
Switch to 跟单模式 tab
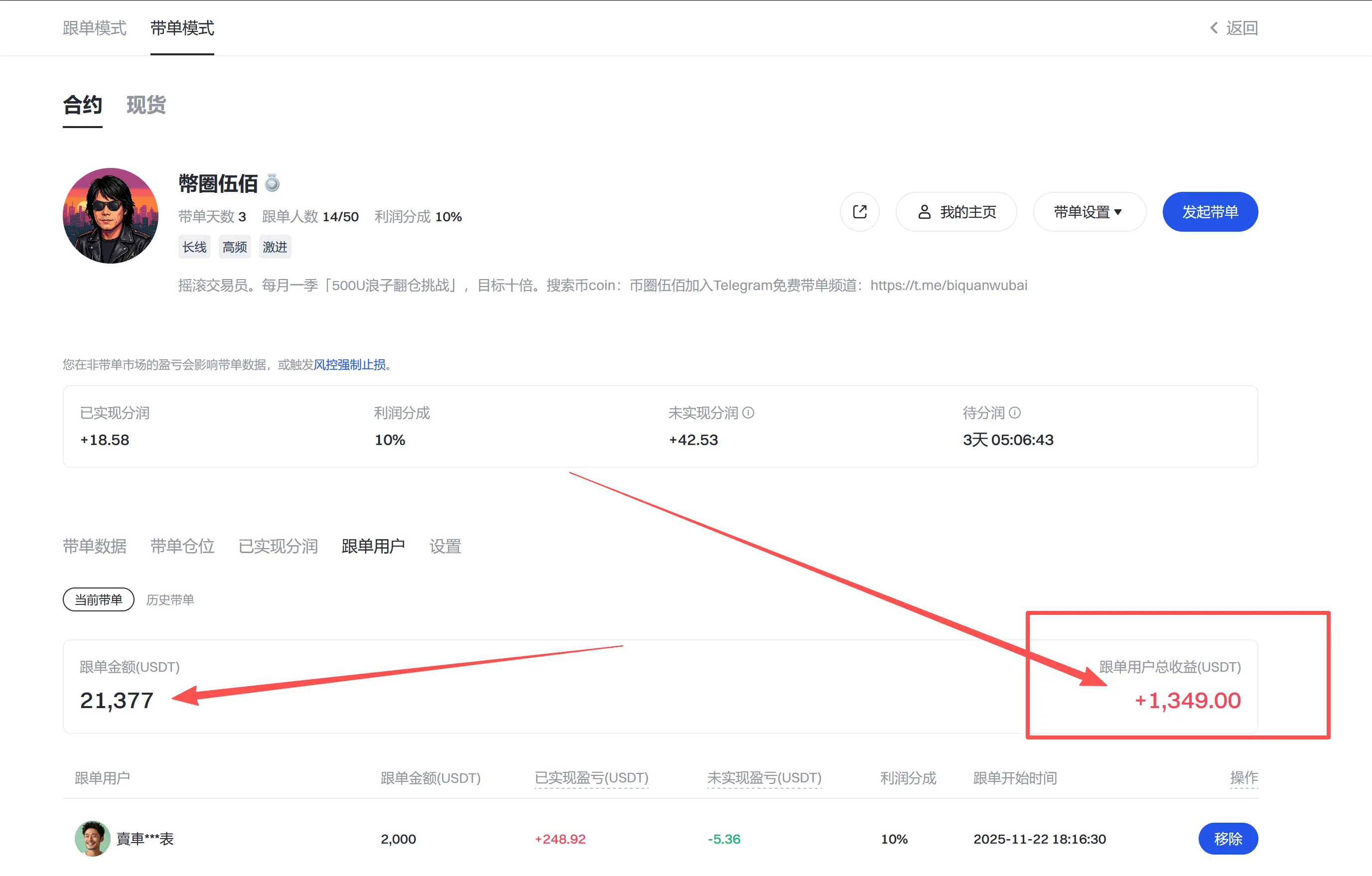coord(95,28)
